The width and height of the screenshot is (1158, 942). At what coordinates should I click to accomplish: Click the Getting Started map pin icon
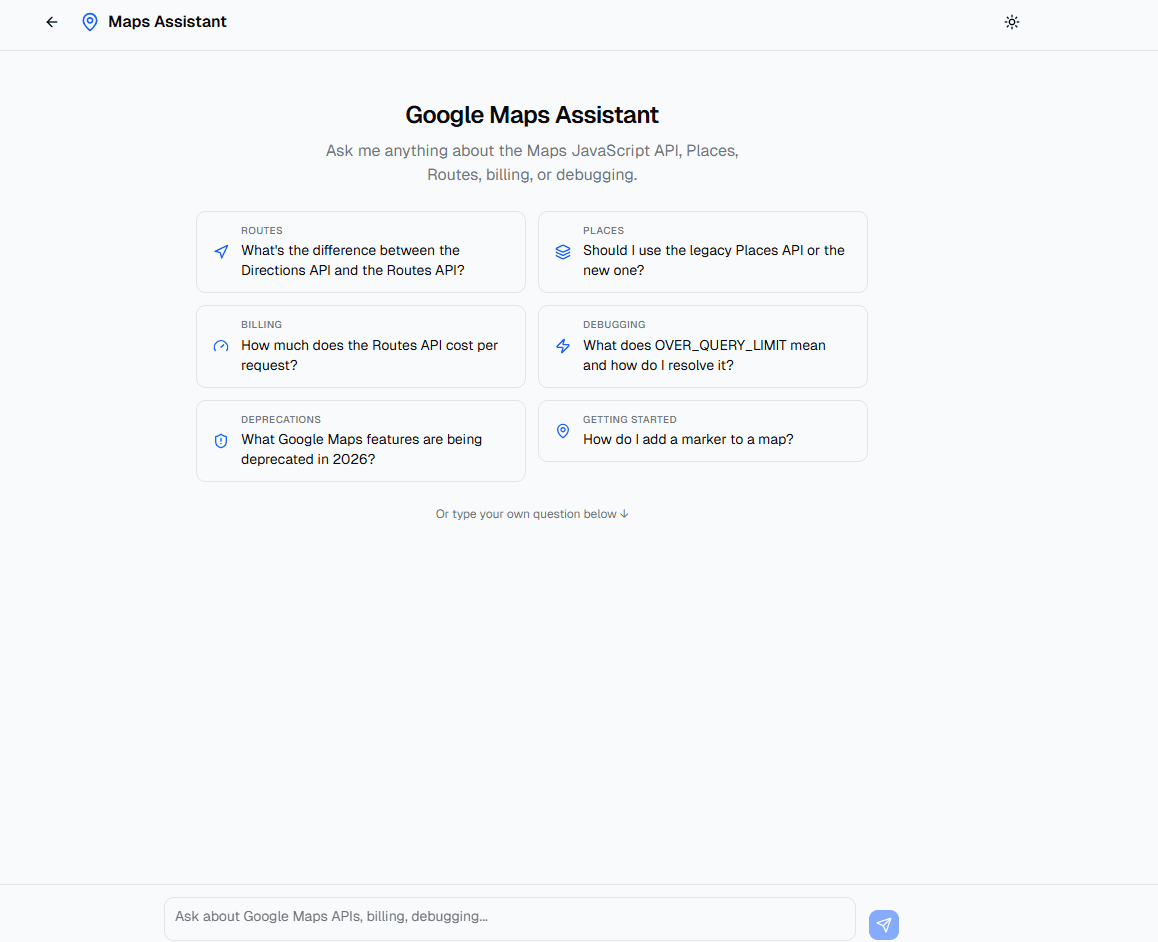click(562, 430)
